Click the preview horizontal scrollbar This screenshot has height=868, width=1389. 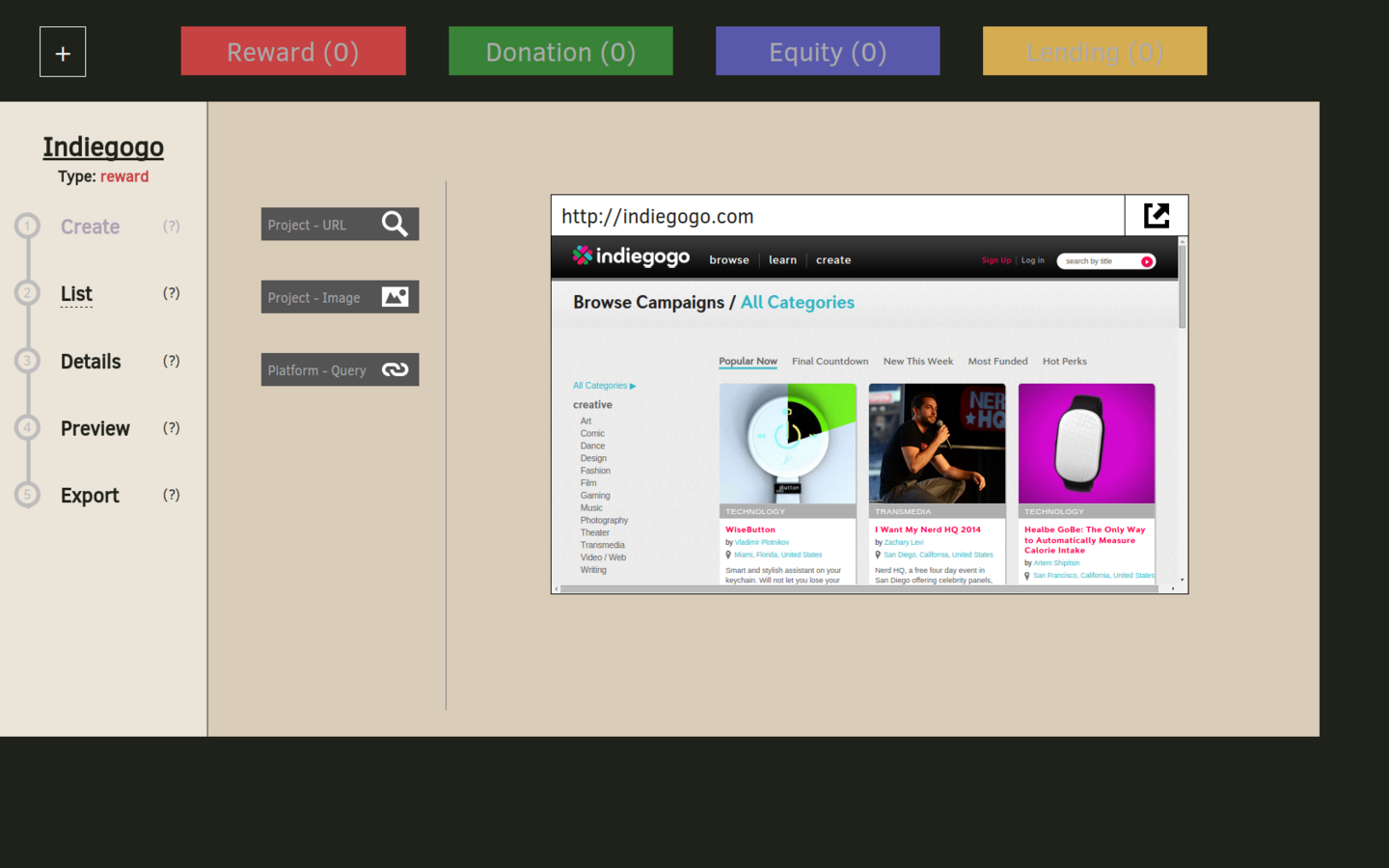[858, 588]
